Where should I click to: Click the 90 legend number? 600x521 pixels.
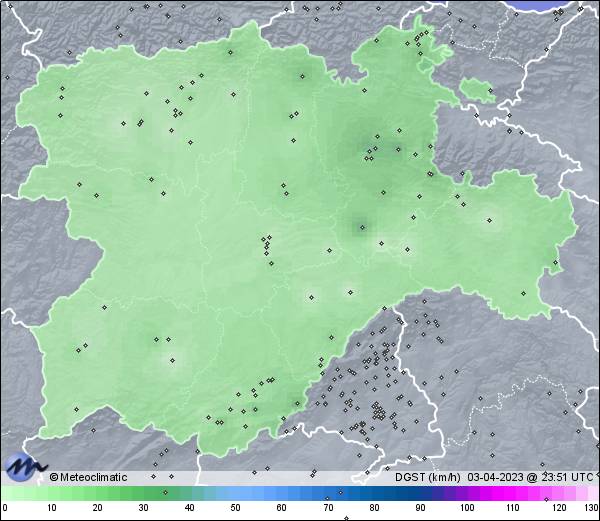pos(420,508)
